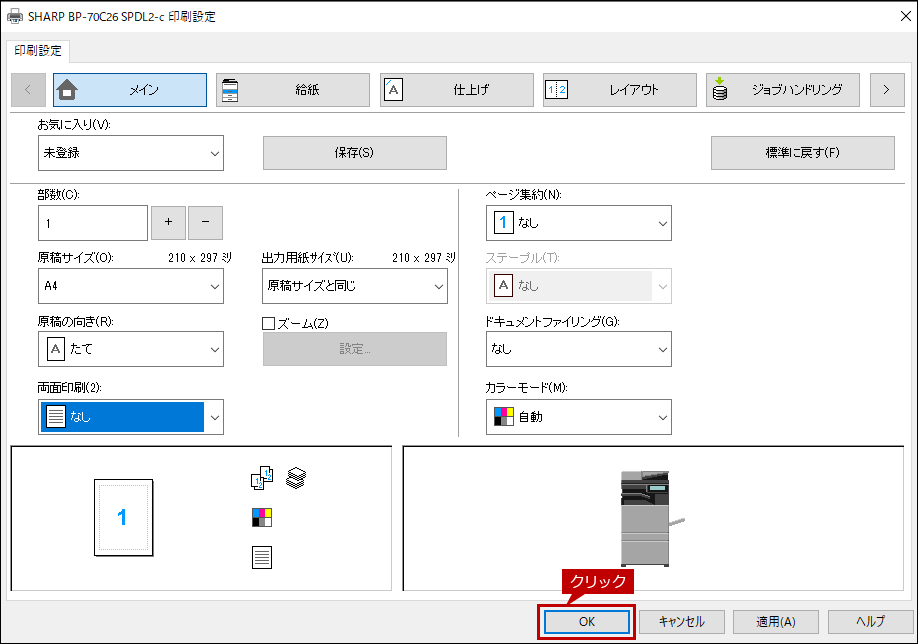Select the 印刷設定 tab
This screenshot has width=918, height=644.
[x=38, y=51]
